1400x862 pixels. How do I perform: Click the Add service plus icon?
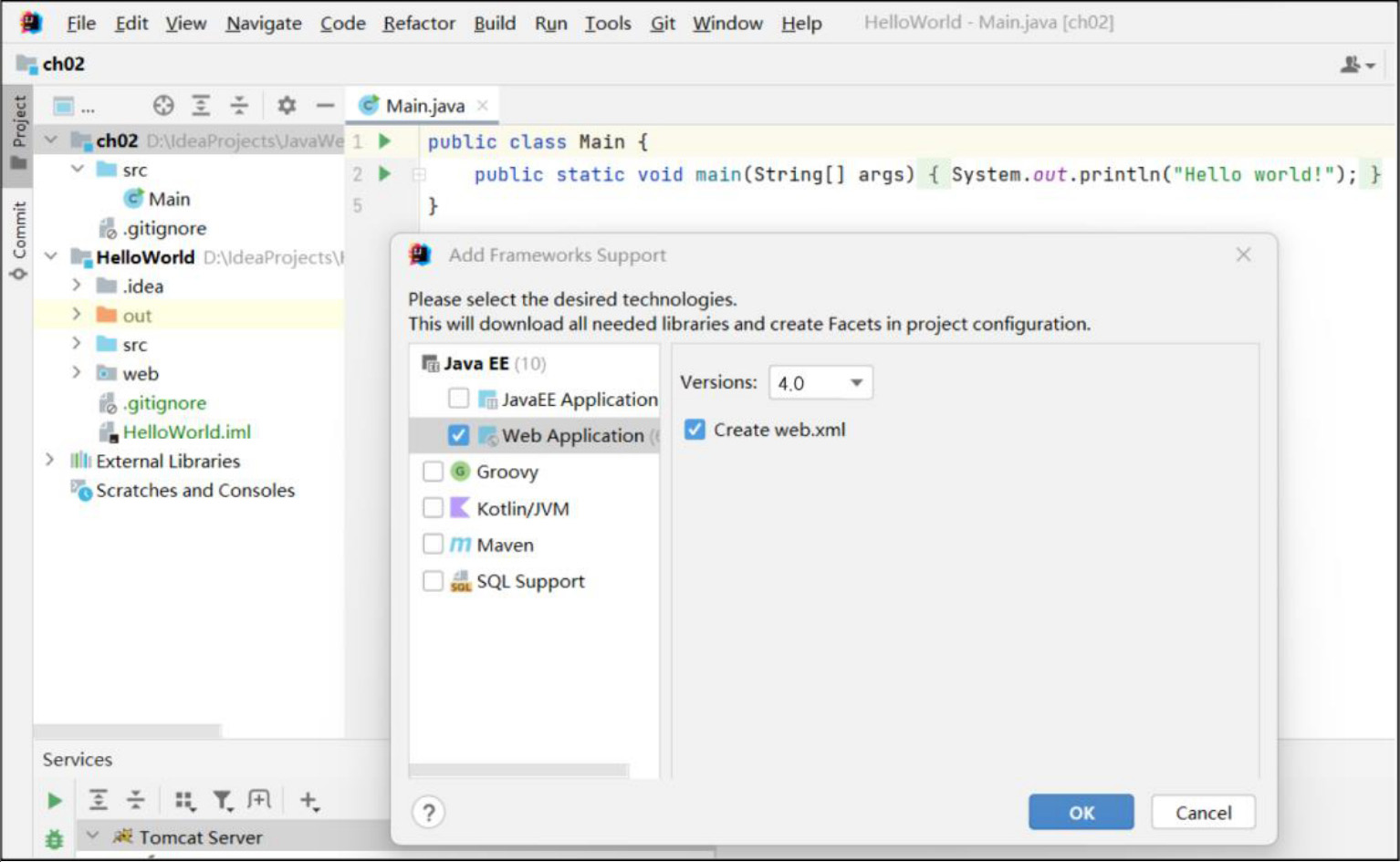pyautogui.click(x=308, y=801)
